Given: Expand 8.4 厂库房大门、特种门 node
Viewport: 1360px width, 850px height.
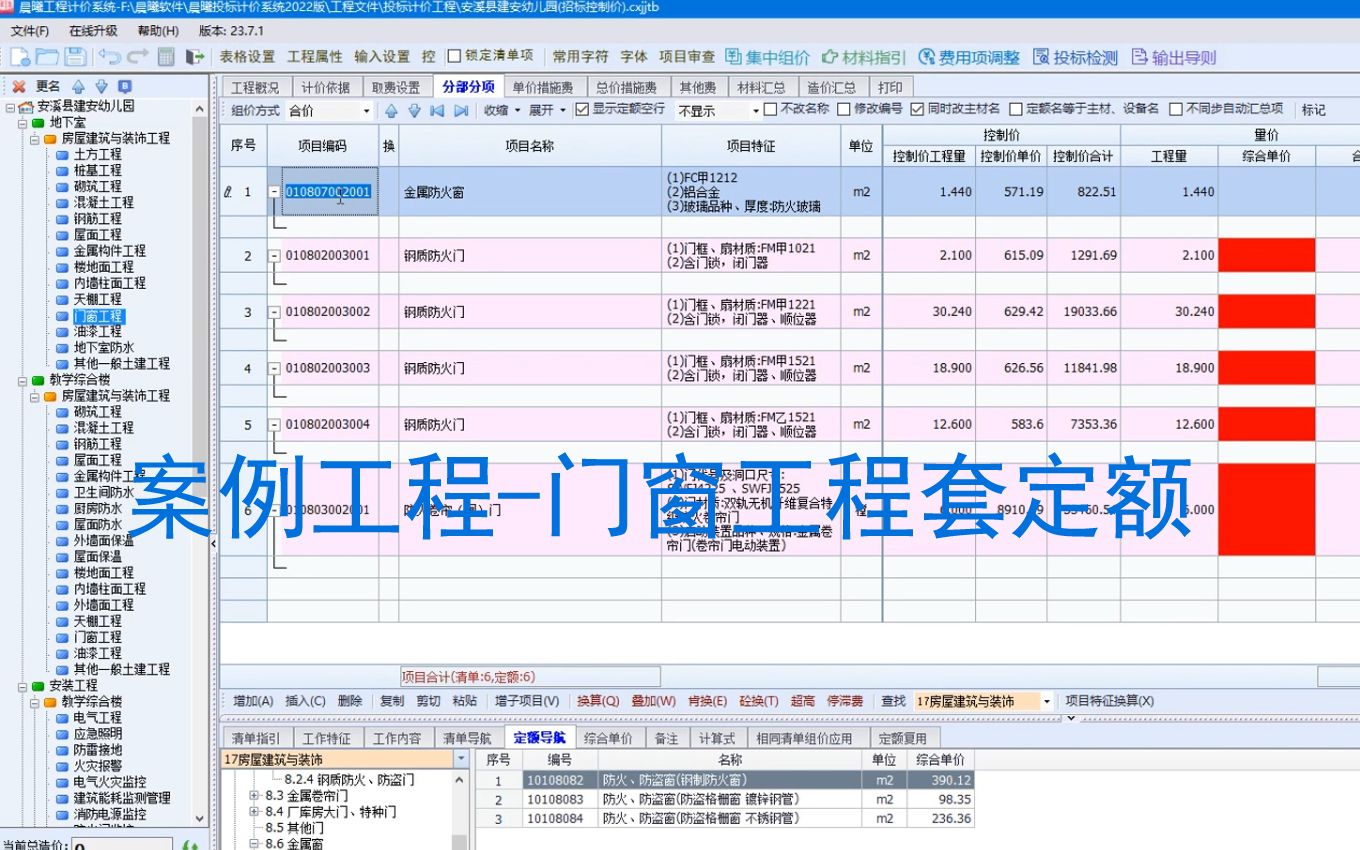Looking at the screenshot, I should point(254,812).
